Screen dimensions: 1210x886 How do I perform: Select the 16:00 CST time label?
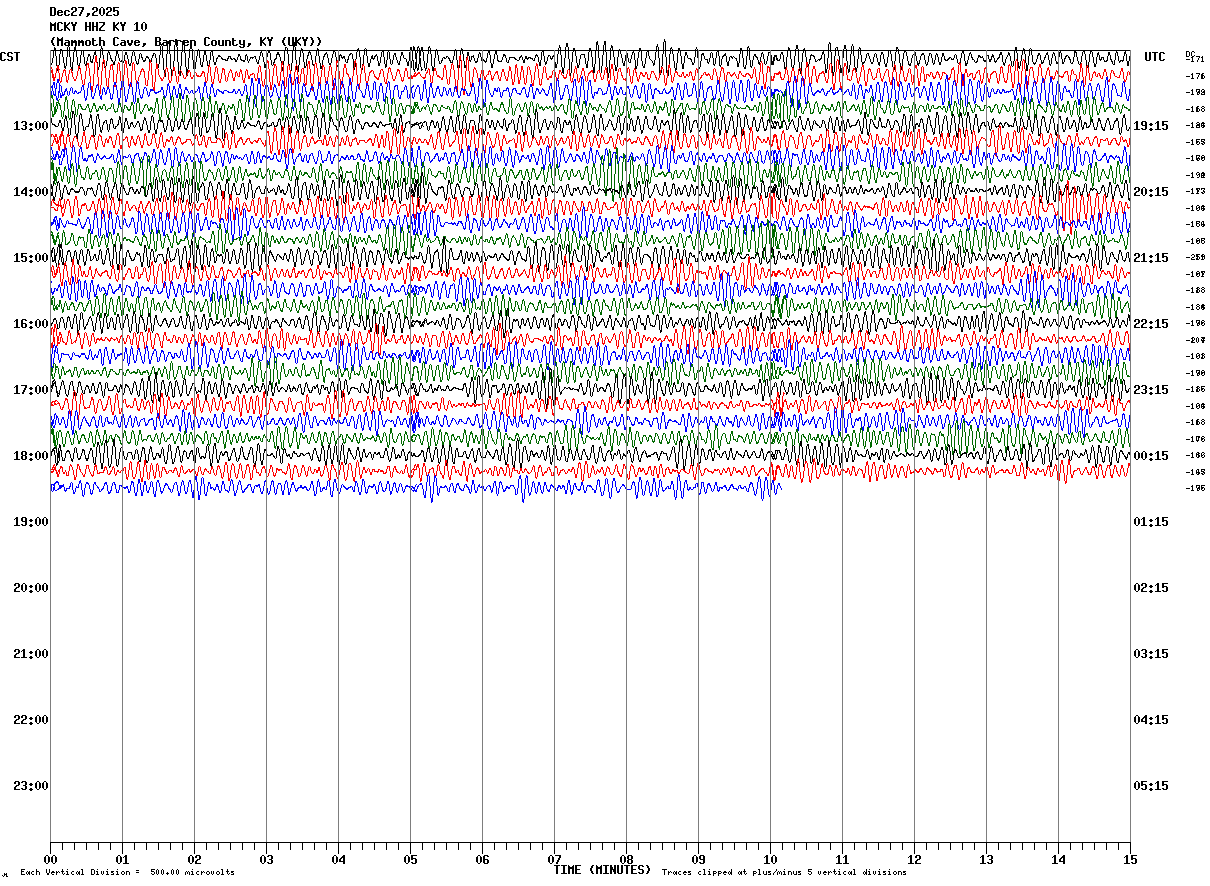click(31, 324)
